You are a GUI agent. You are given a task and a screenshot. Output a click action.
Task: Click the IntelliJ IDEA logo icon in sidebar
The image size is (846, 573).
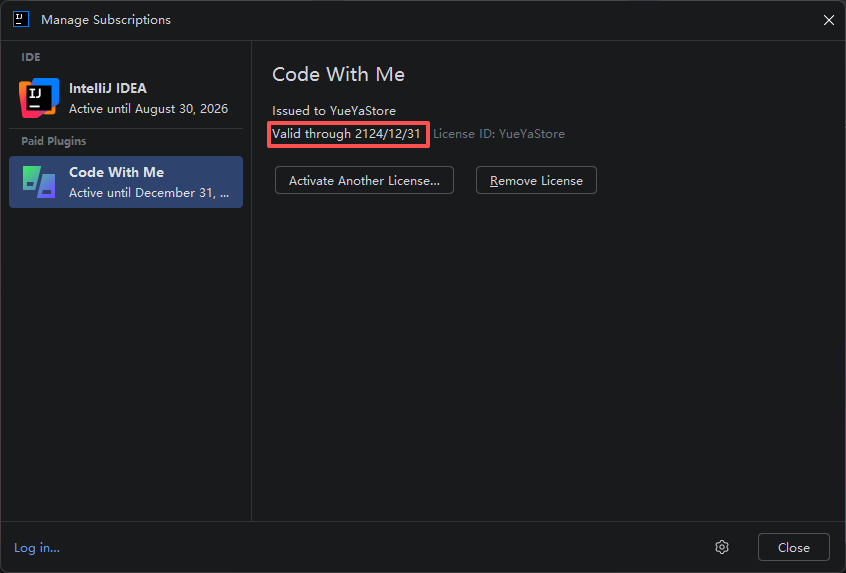[x=39, y=98]
